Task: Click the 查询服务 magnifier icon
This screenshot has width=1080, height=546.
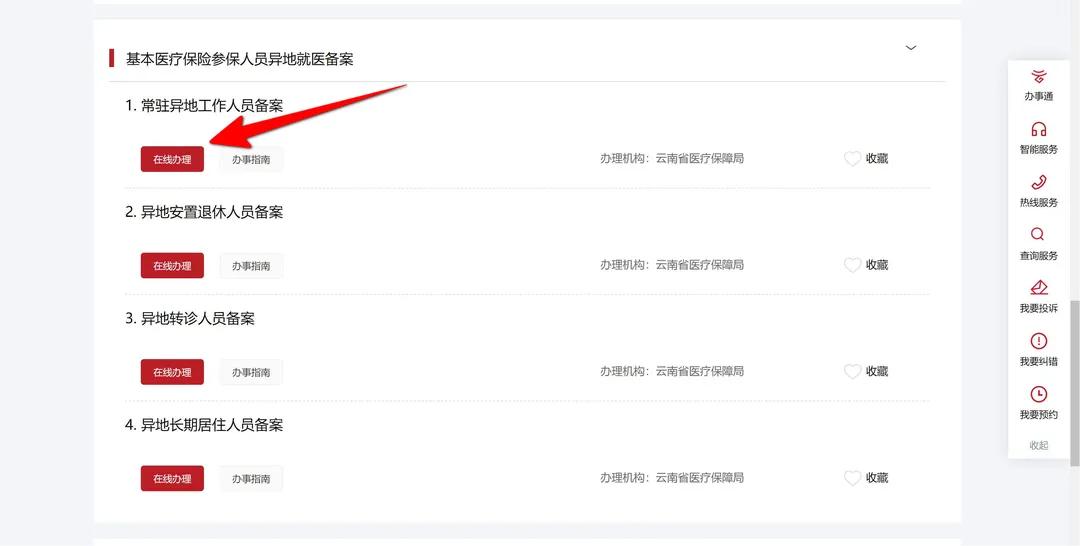Action: pos(1038,236)
